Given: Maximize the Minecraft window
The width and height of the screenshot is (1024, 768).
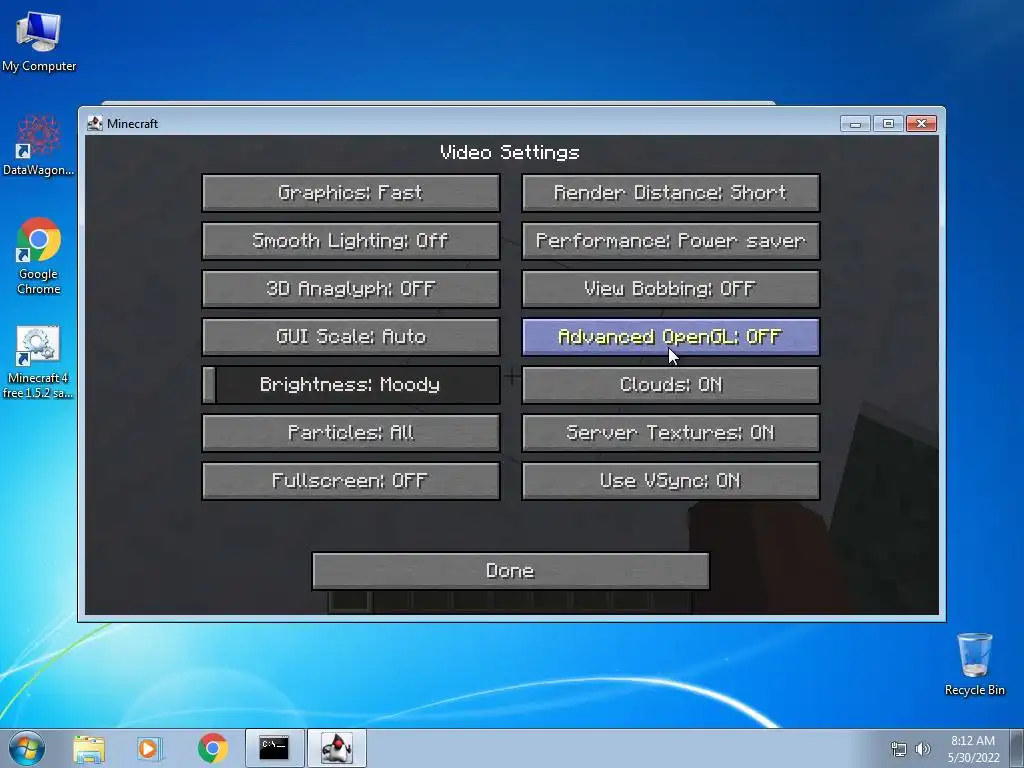Looking at the screenshot, I should pos(888,123).
